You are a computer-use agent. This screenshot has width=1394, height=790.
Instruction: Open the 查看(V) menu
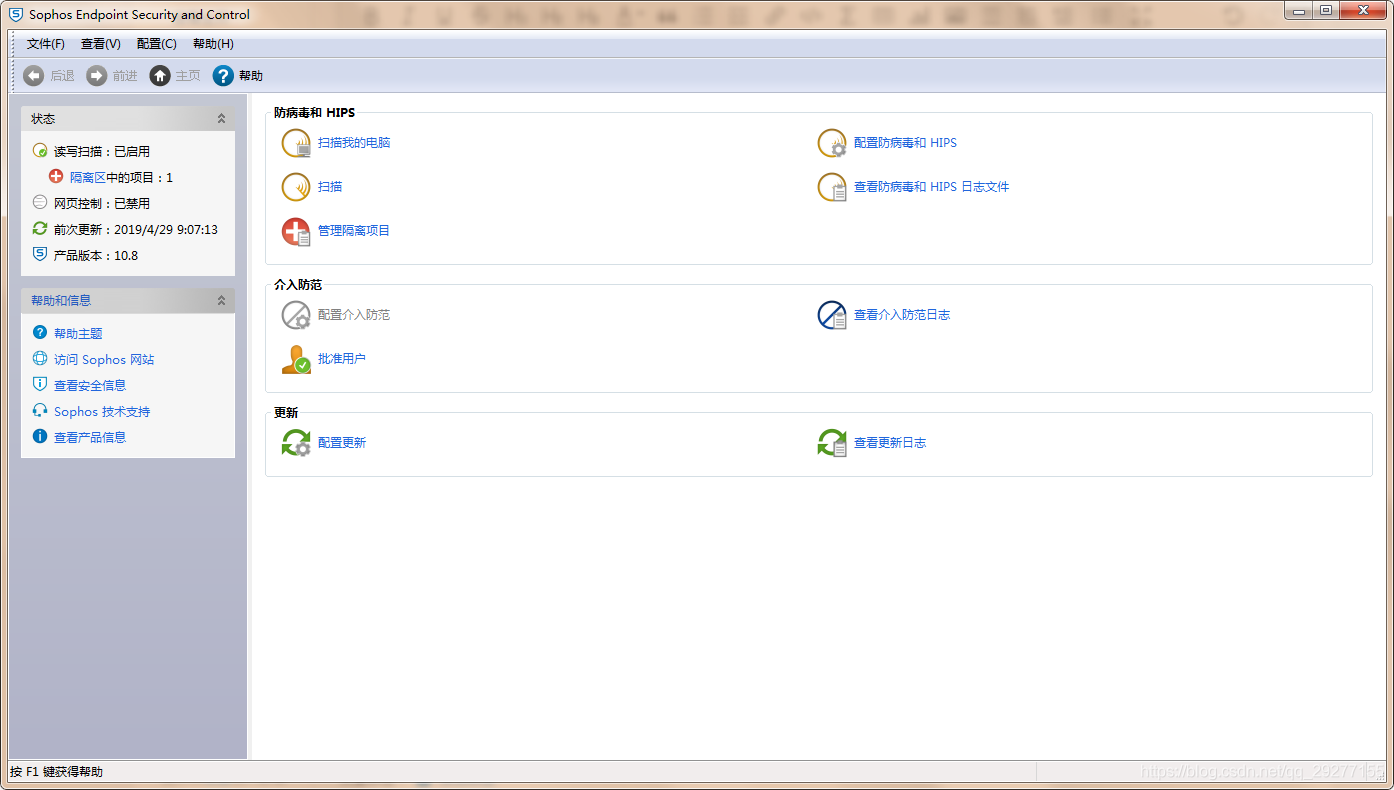point(101,44)
